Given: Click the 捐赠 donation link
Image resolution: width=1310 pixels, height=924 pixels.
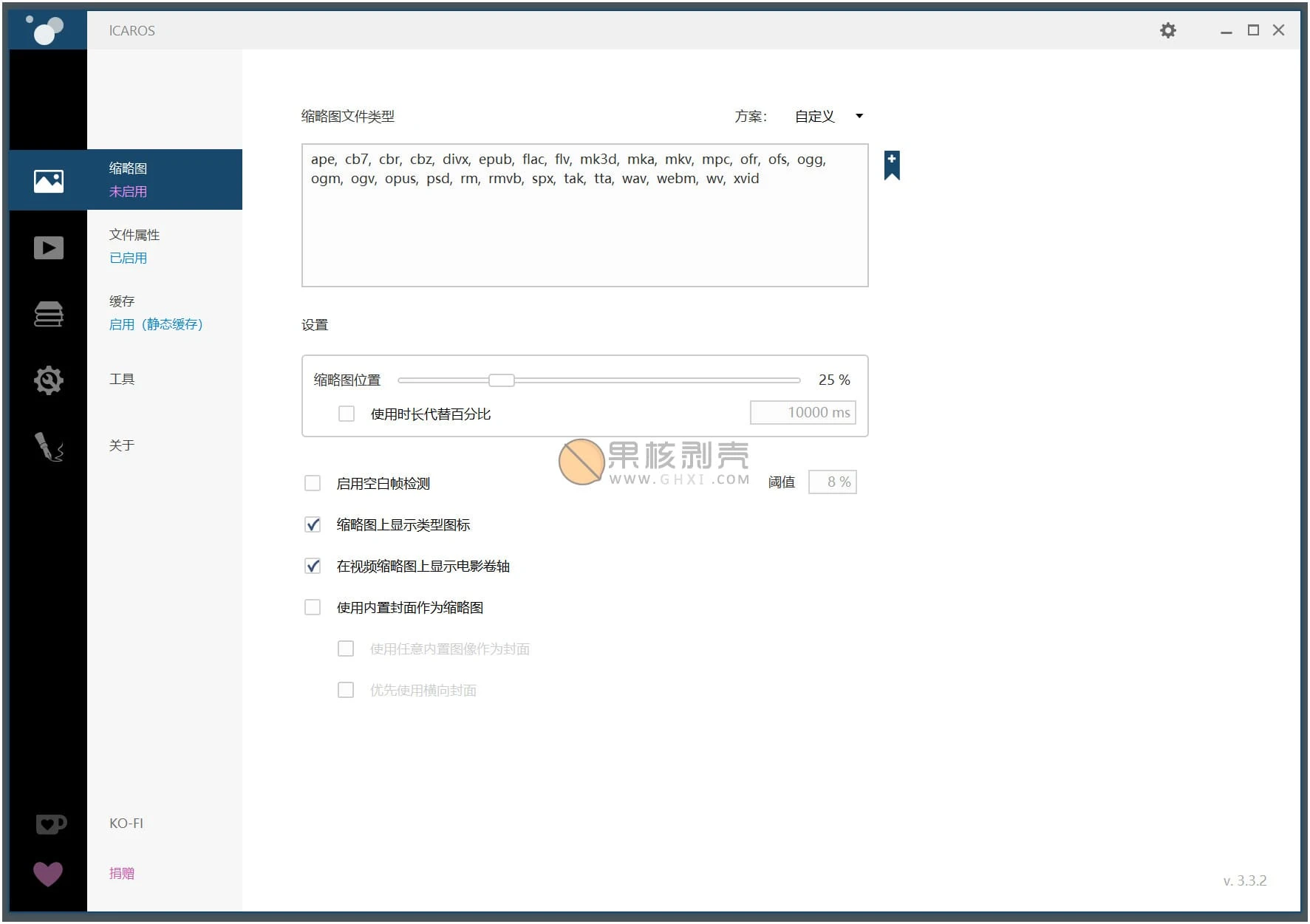Looking at the screenshot, I should click(121, 873).
